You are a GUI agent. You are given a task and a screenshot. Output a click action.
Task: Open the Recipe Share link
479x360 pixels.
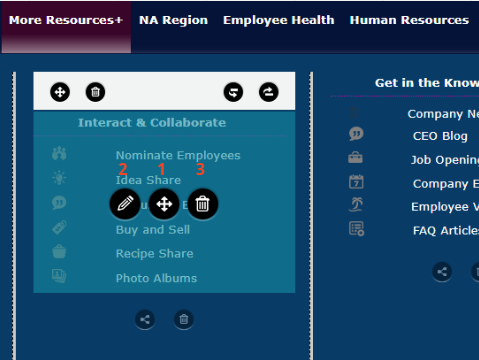[x=155, y=254]
